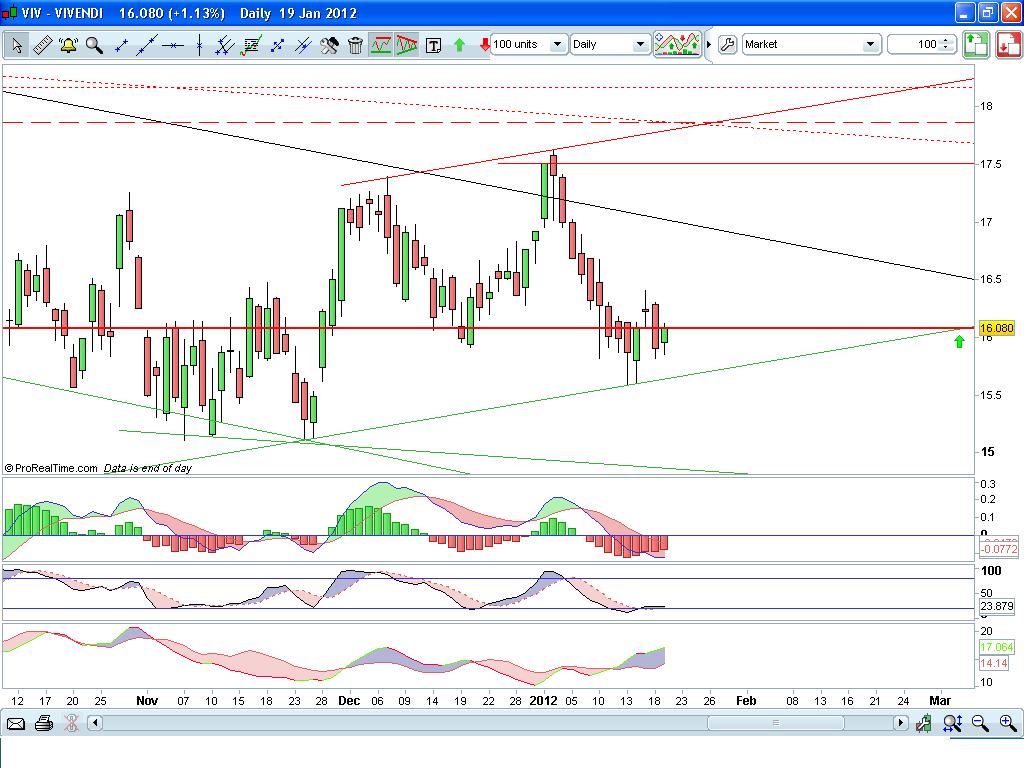Image resolution: width=1024 pixels, height=768 pixels.
Task: Zoom in with the plus magnifier
Action: pos(1008,723)
